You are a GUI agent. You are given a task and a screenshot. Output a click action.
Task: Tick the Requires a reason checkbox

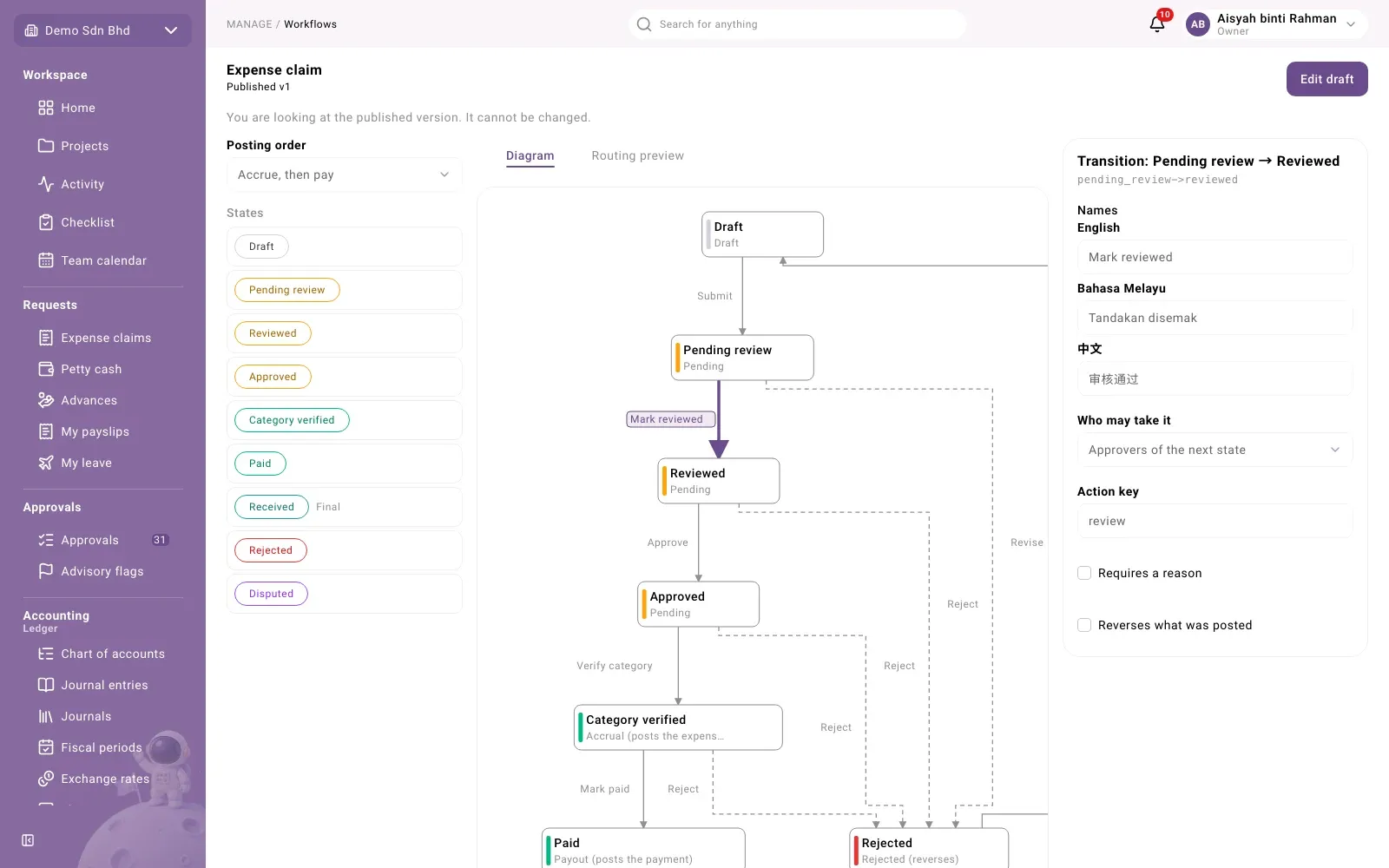[x=1084, y=573]
